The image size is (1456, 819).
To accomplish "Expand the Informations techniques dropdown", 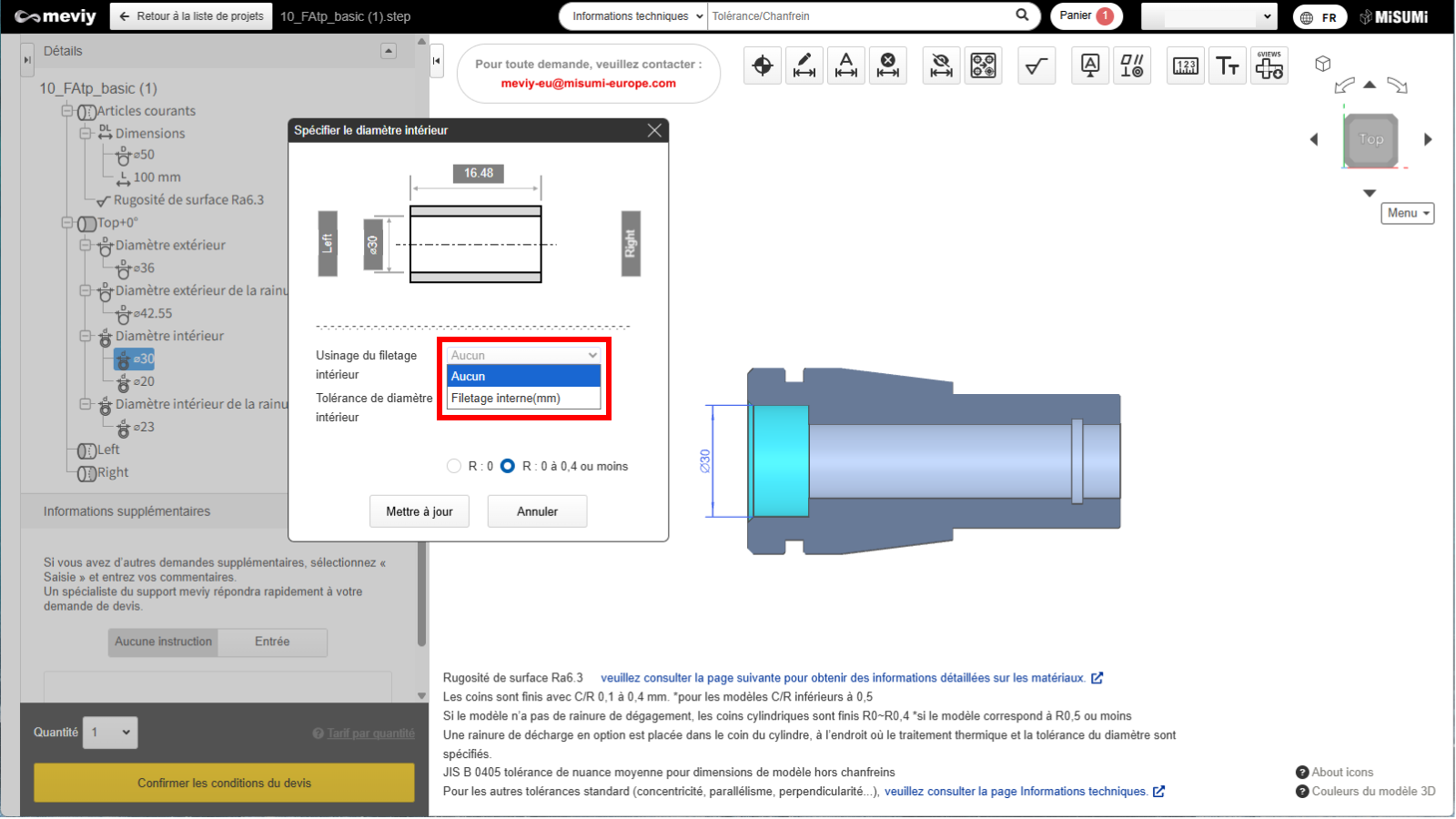I will 633,16.
